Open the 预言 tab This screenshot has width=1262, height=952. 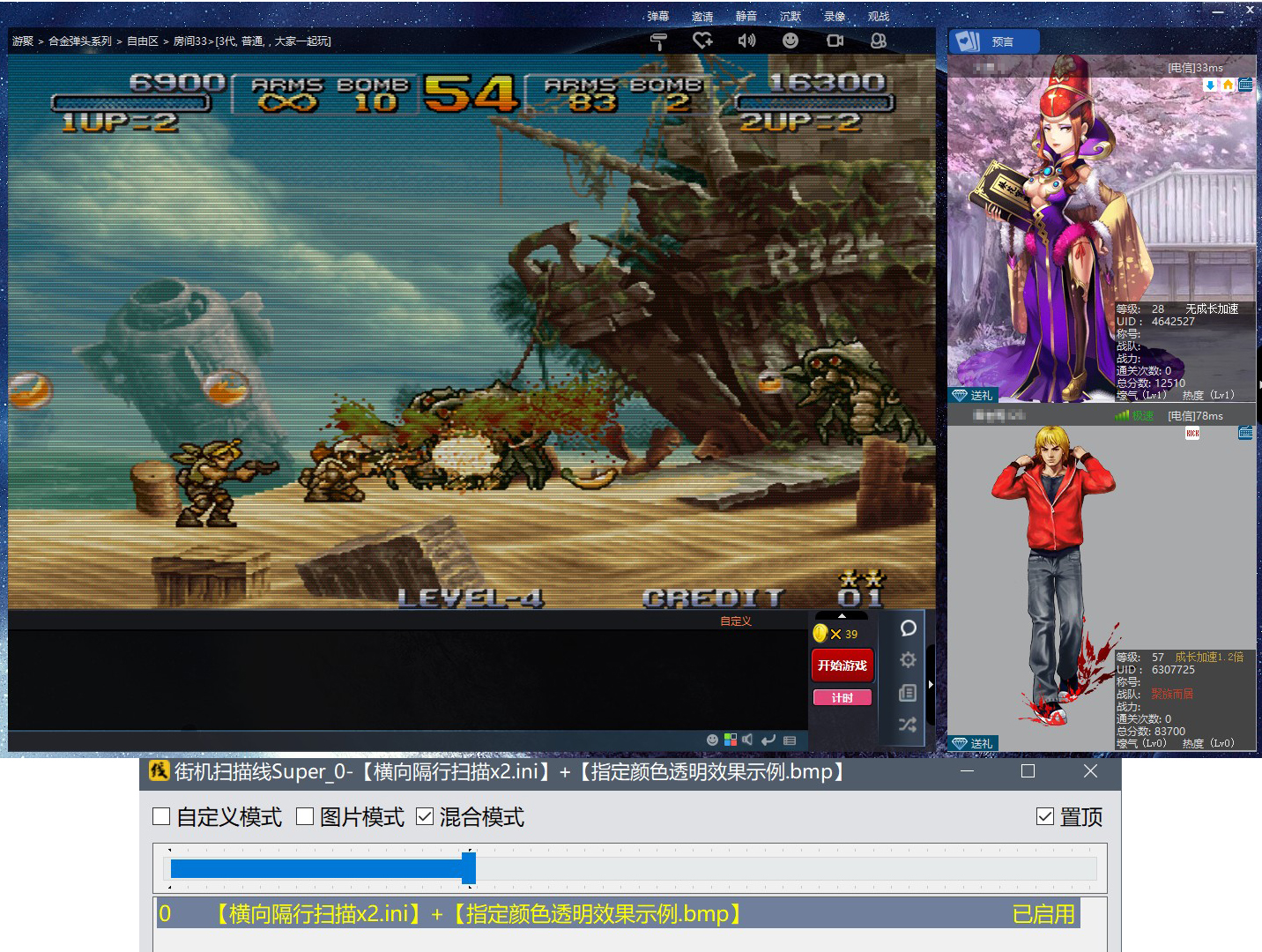[994, 41]
